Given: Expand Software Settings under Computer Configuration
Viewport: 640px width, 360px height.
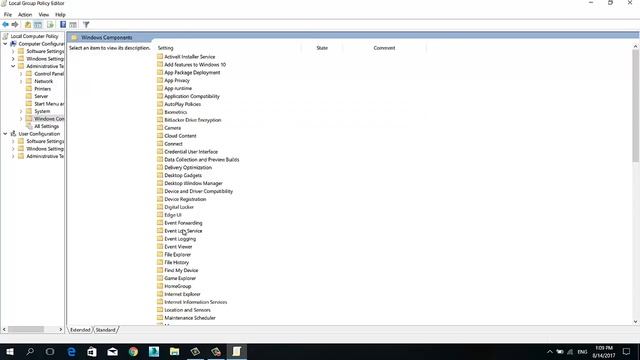Looking at the screenshot, I should [x=13, y=51].
